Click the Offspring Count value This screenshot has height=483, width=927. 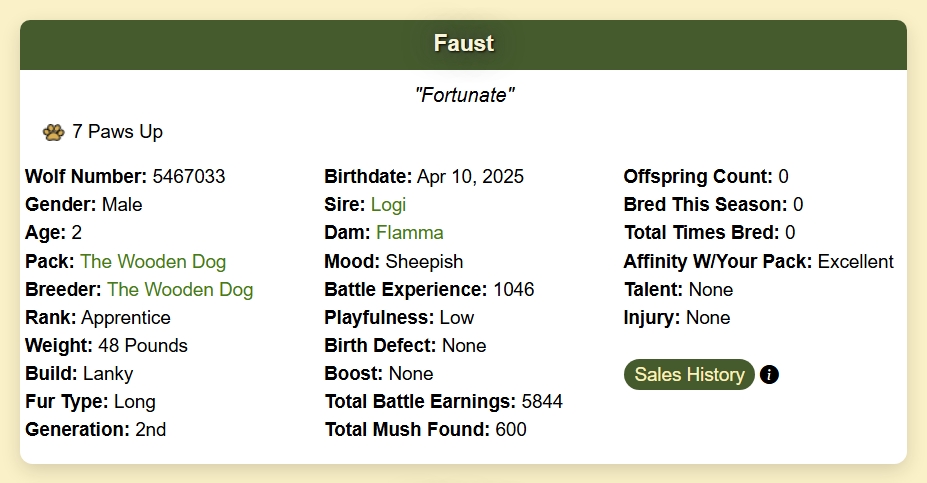(x=783, y=177)
